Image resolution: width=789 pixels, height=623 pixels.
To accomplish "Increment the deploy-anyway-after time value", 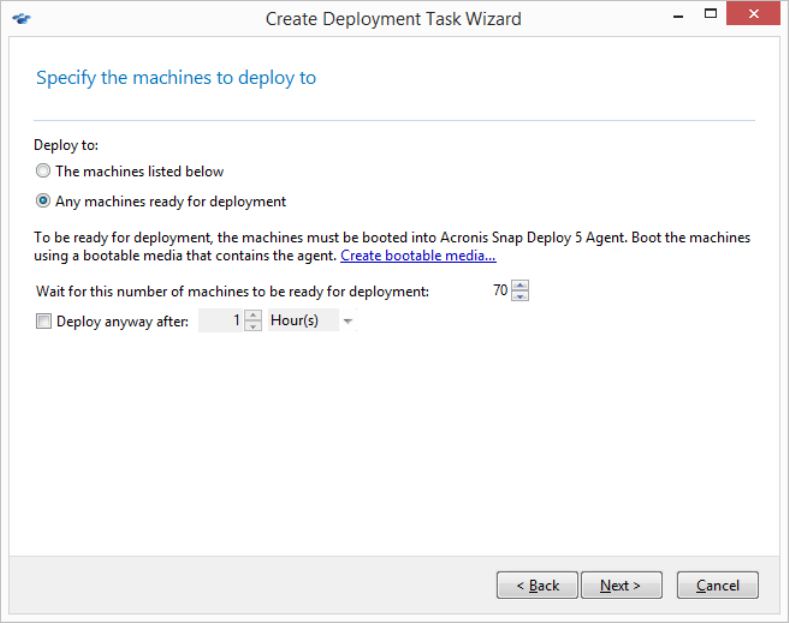I will click(x=254, y=316).
